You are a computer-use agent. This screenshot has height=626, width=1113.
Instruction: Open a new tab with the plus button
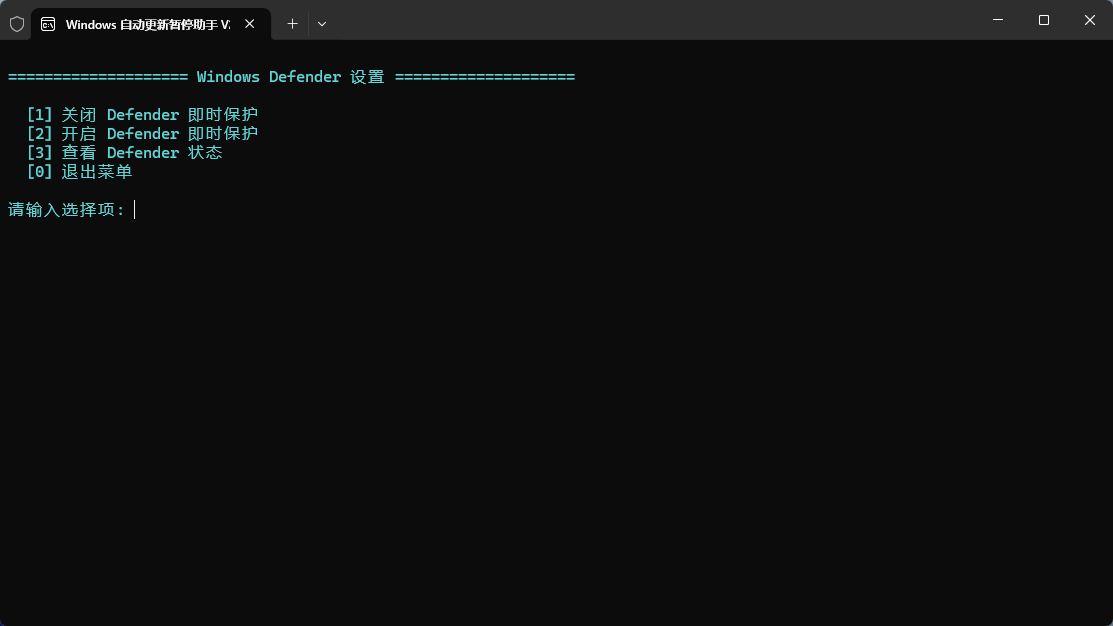pos(292,24)
